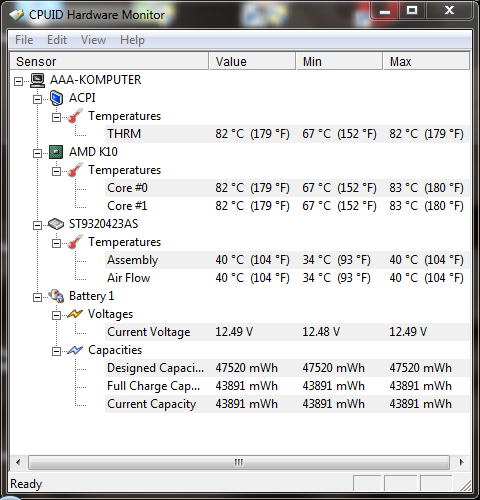
Task: Select the Current Voltage row
Action: [x=287, y=332]
